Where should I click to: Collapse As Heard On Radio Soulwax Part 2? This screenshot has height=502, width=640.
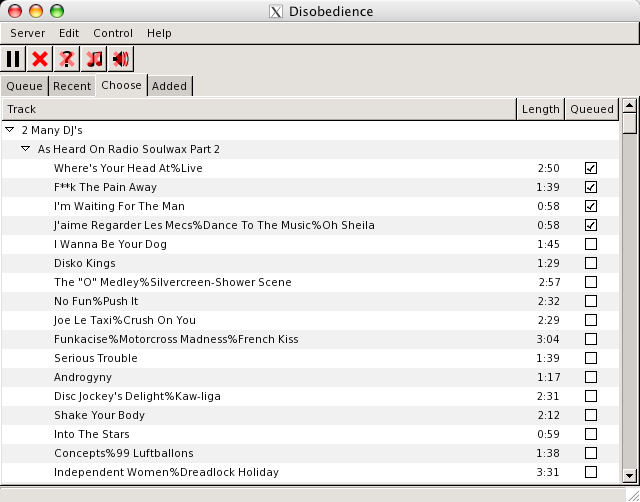(x=26, y=149)
